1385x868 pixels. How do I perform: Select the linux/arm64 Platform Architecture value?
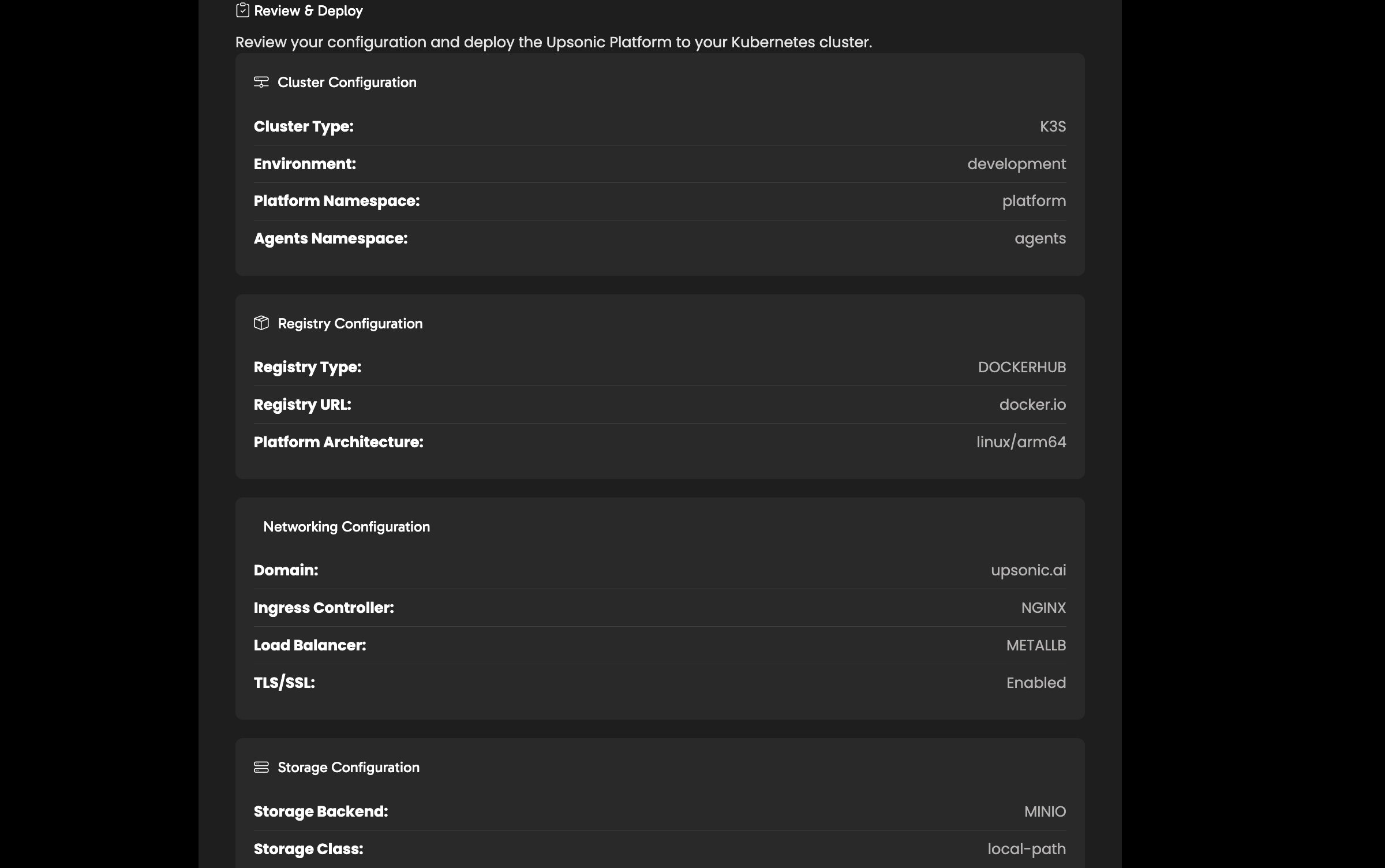1021,442
